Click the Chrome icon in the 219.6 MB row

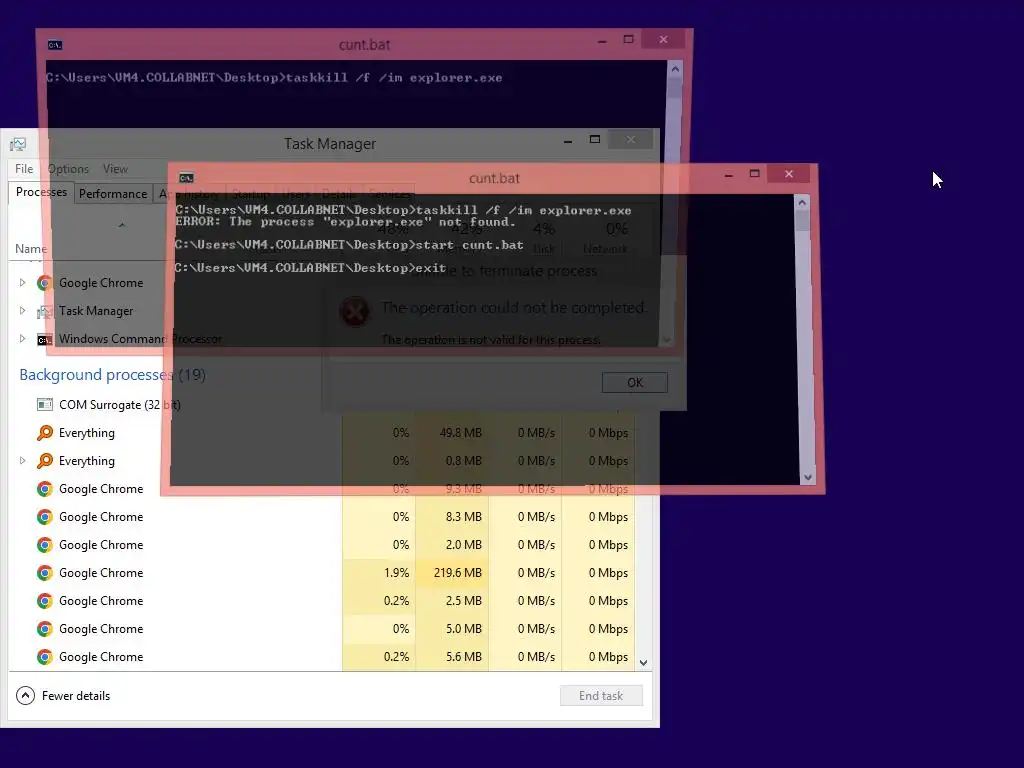tap(44, 573)
